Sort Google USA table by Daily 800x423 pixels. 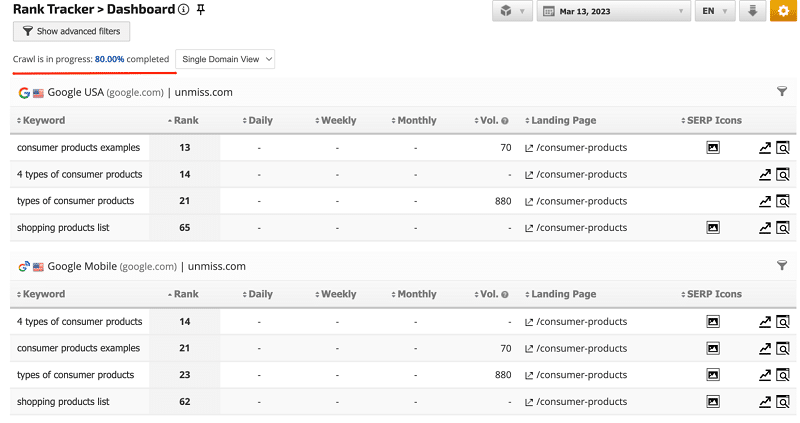pos(258,120)
